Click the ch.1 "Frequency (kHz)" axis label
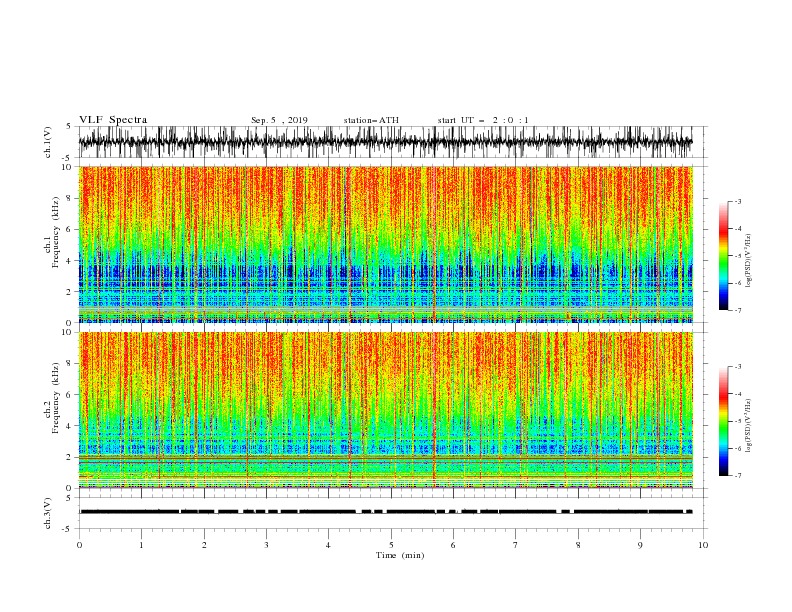 pyautogui.click(x=56, y=232)
